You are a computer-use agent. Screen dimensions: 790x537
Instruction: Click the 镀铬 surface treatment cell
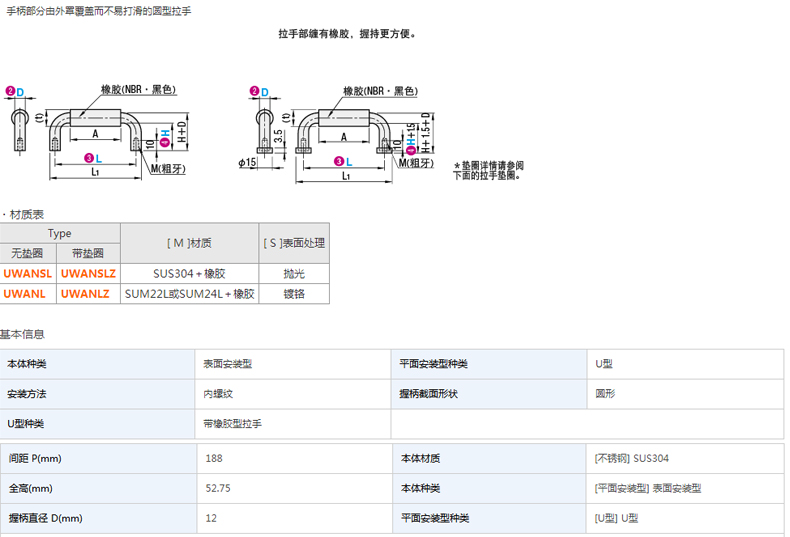[294, 294]
